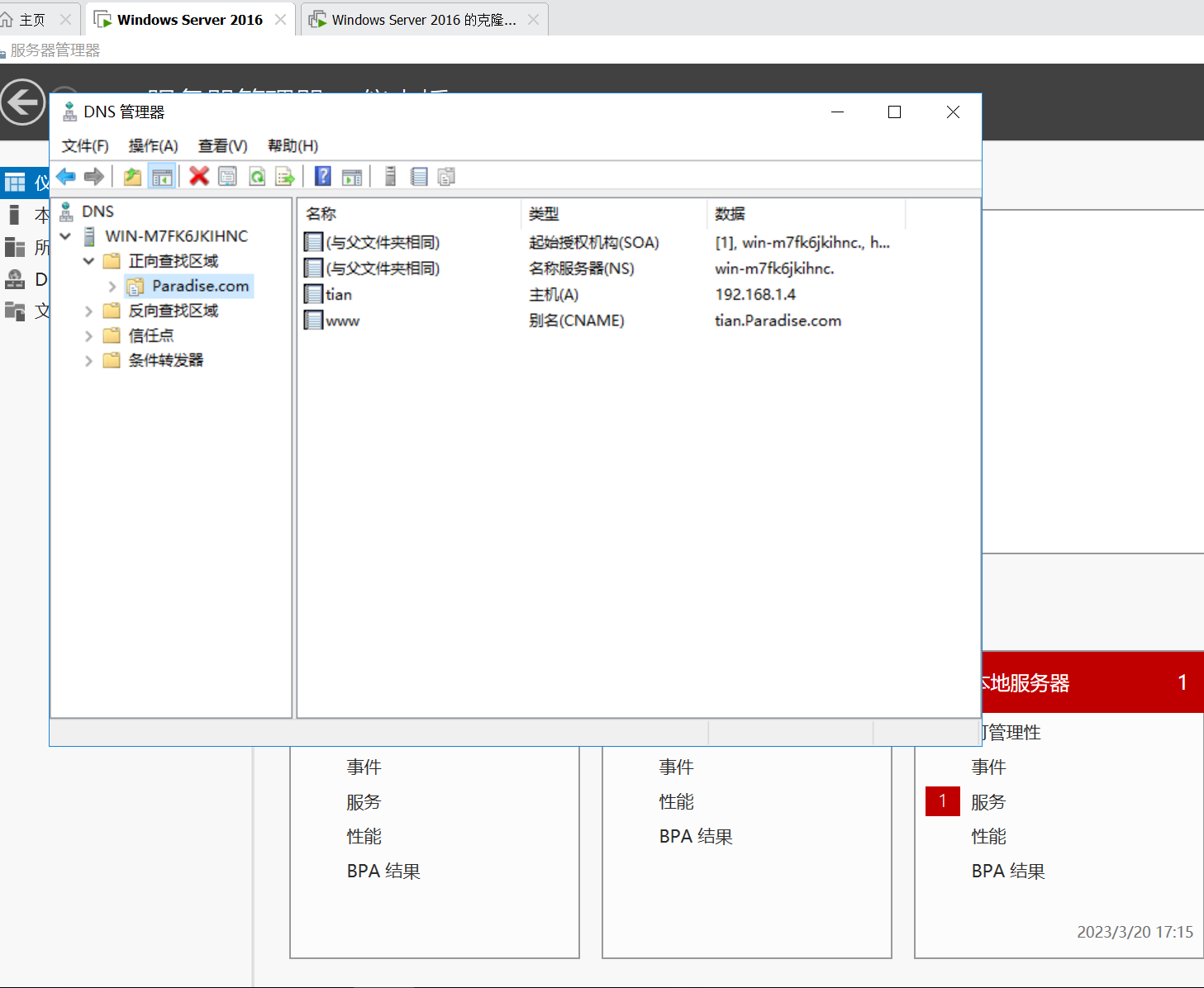Select the DNS role icon in Server Manager sidebar
Image resolution: width=1204 pixels, height=988 pixels.
click(15, 279)
